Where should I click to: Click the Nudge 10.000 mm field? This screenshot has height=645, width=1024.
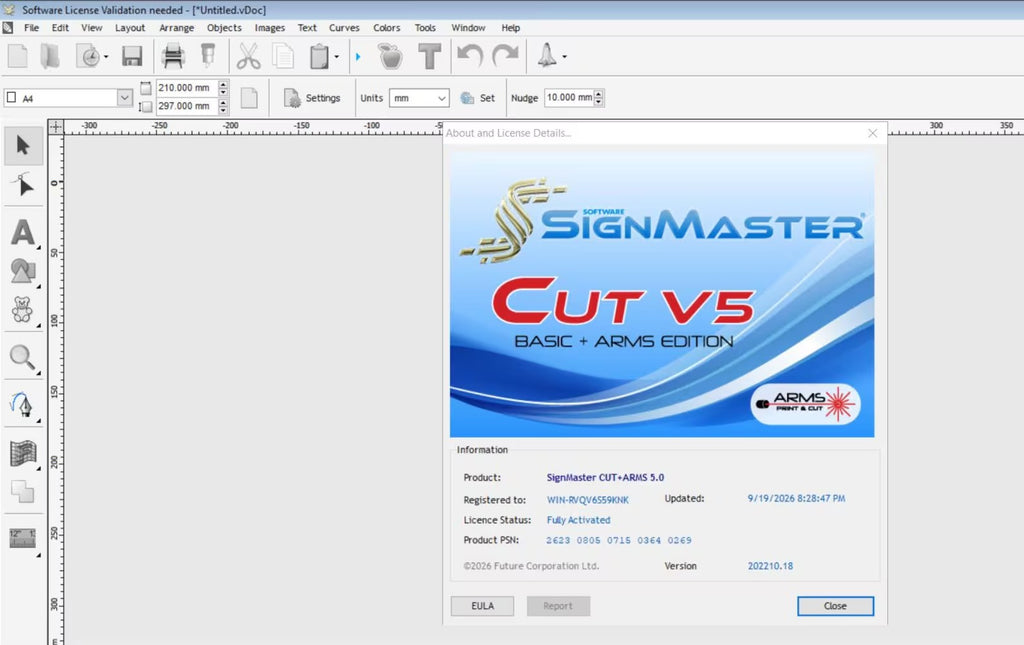click(569, 97)
